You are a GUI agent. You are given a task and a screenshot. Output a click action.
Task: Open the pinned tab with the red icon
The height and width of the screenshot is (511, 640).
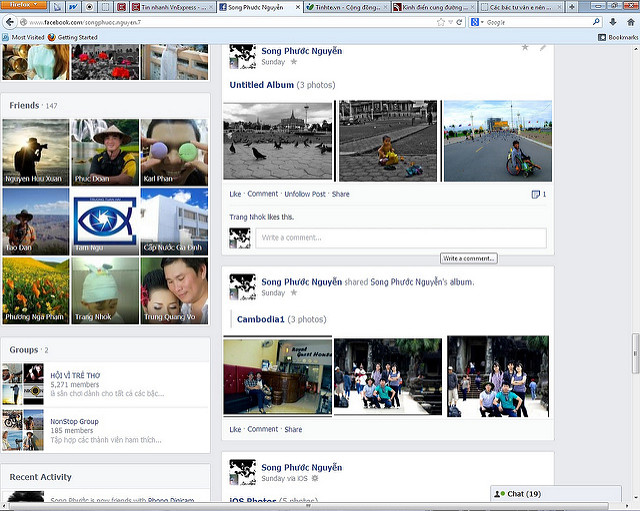(x=121, y=7)
